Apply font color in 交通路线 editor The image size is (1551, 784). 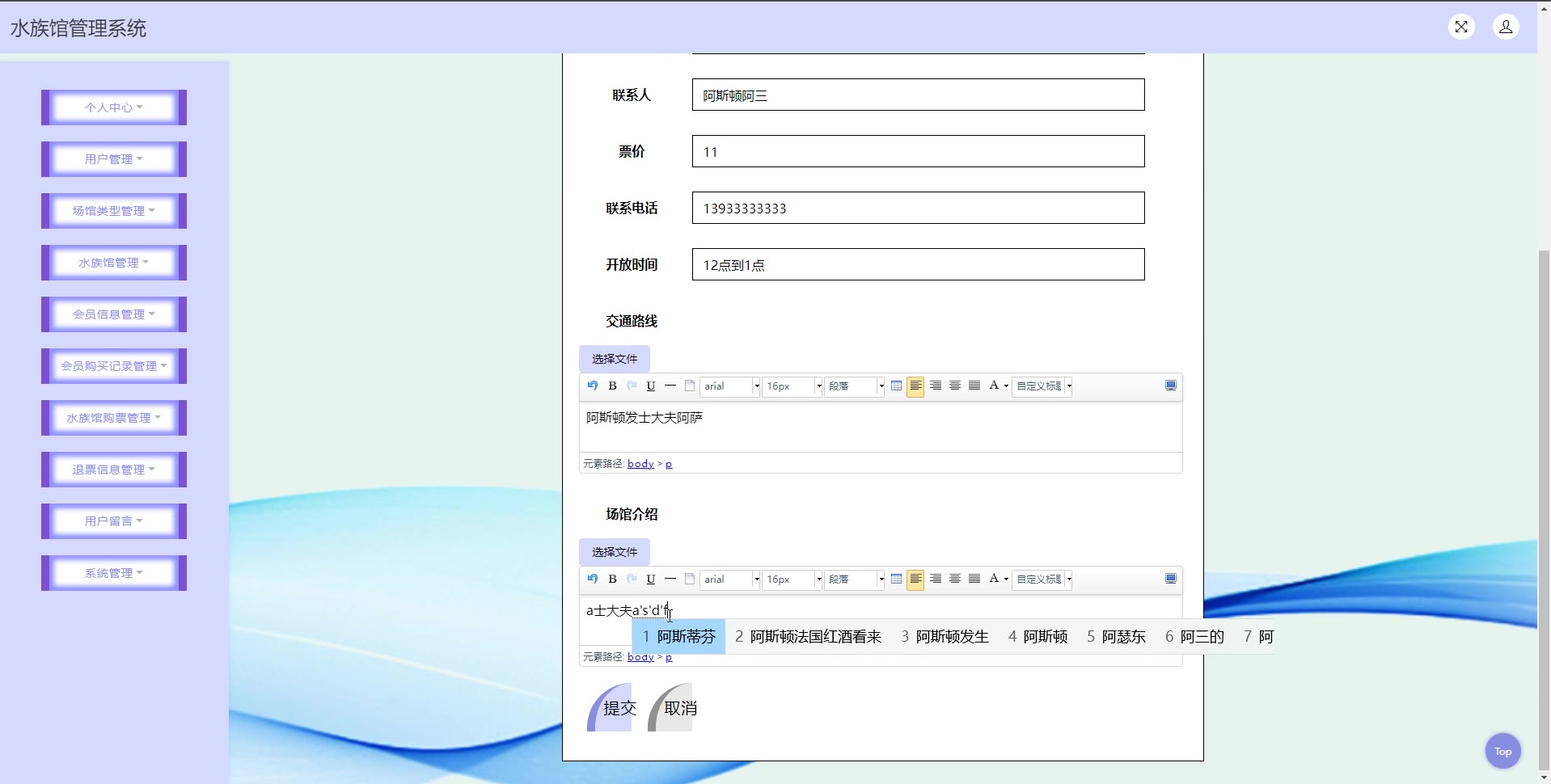[994, 386]
